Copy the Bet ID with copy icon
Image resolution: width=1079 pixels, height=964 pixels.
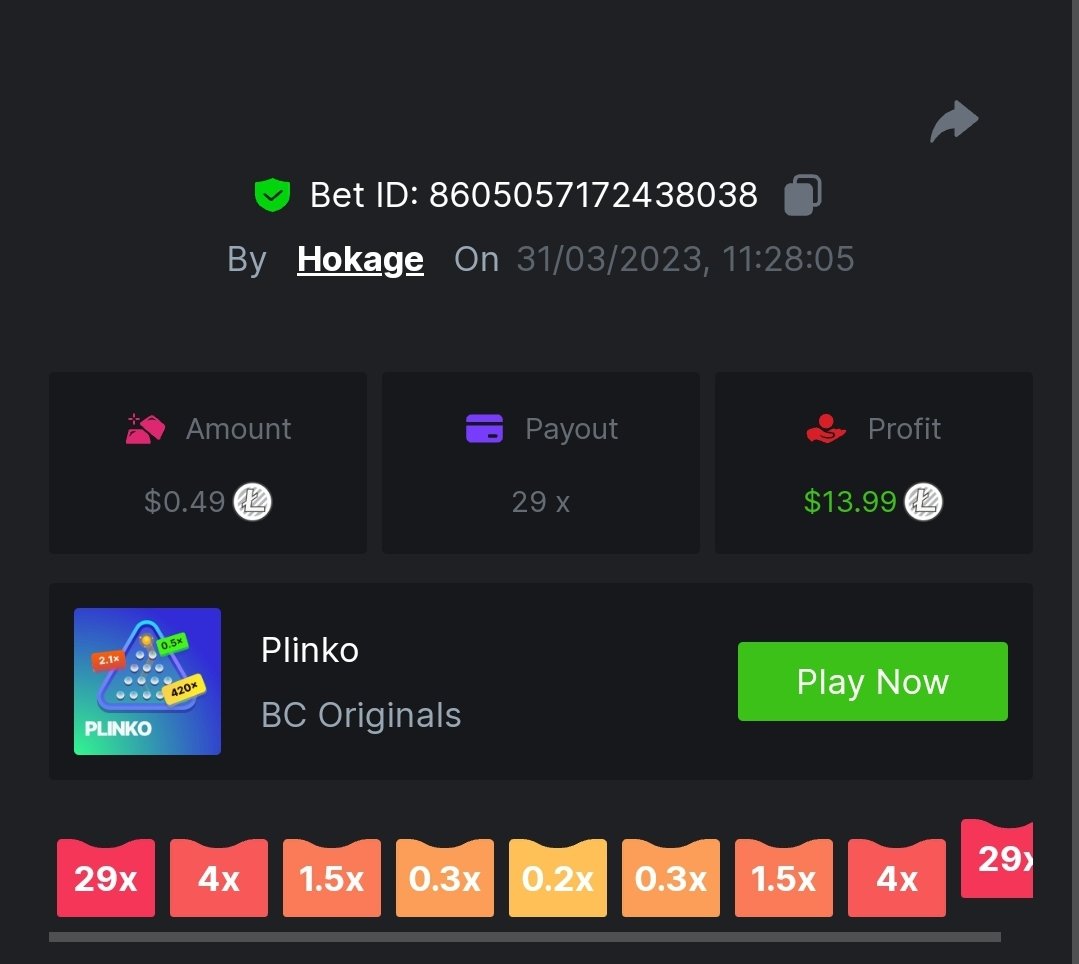(x=802, y=195)
